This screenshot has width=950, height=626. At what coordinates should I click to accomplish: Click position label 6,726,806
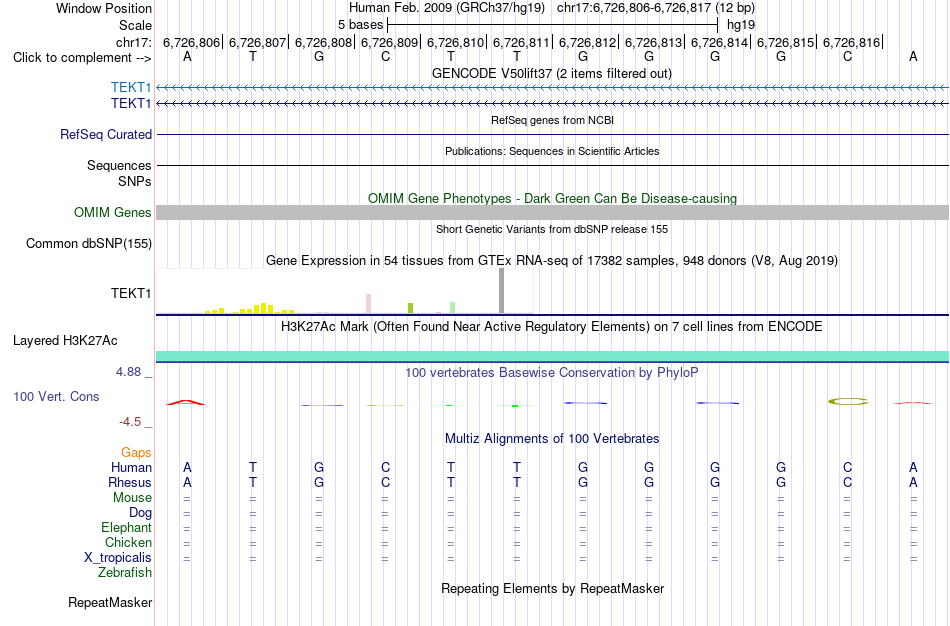191,42
